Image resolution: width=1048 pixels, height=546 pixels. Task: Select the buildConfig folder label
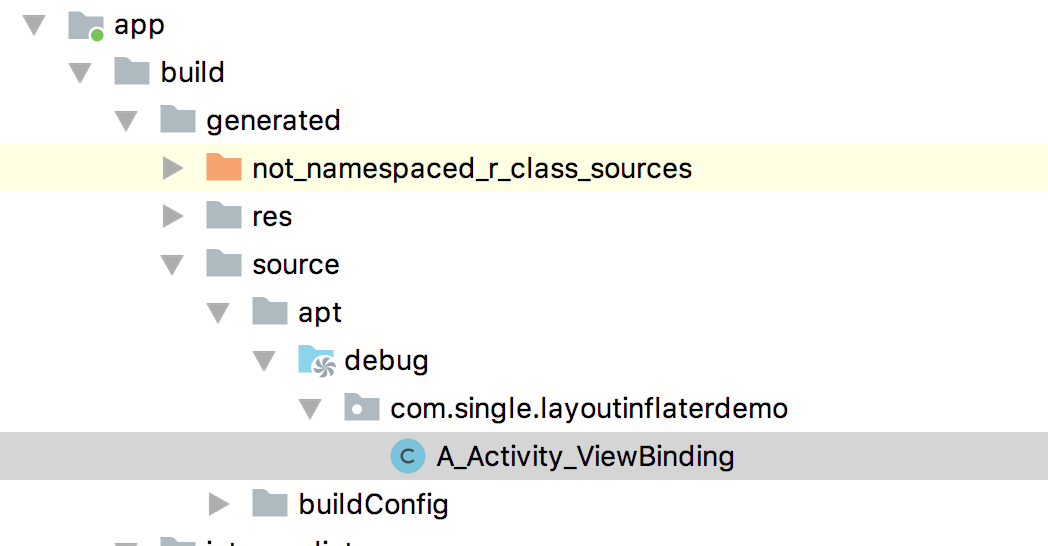coord(373,505)
